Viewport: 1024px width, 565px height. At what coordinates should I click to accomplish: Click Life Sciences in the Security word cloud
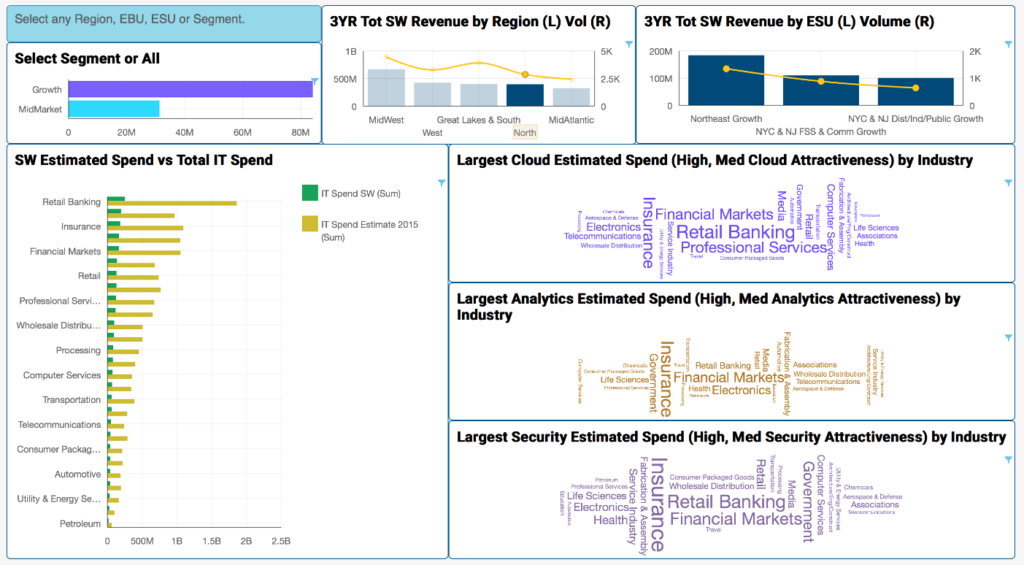pyautogui.click(x=596, y=496)
